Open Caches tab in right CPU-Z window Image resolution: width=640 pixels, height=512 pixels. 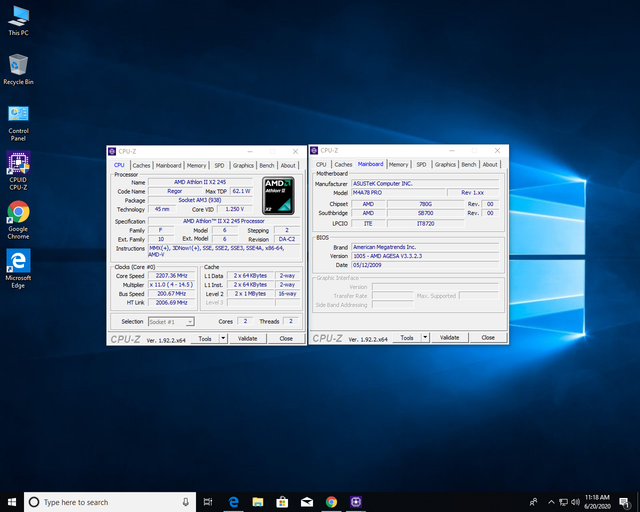click(343, 165)
